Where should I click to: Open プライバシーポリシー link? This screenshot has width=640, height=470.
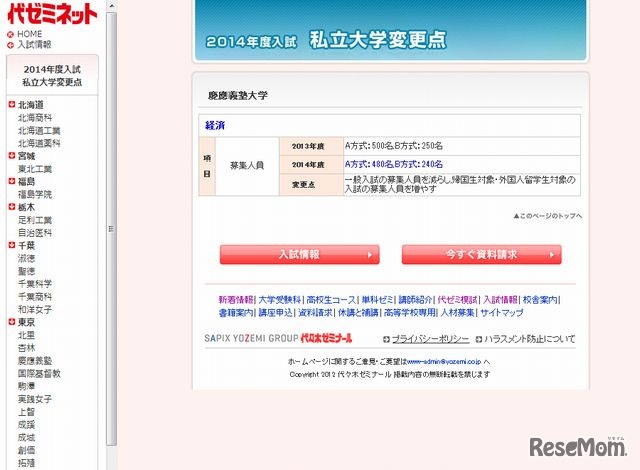(430, 339)
